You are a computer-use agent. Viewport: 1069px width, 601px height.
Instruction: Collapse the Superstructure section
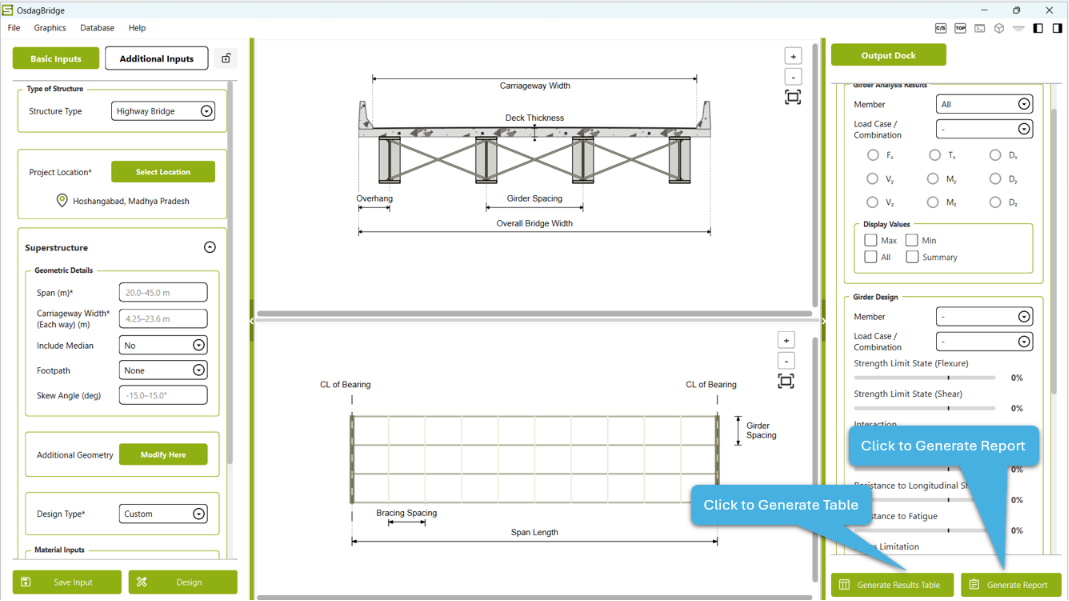click(x=210, y=247)
